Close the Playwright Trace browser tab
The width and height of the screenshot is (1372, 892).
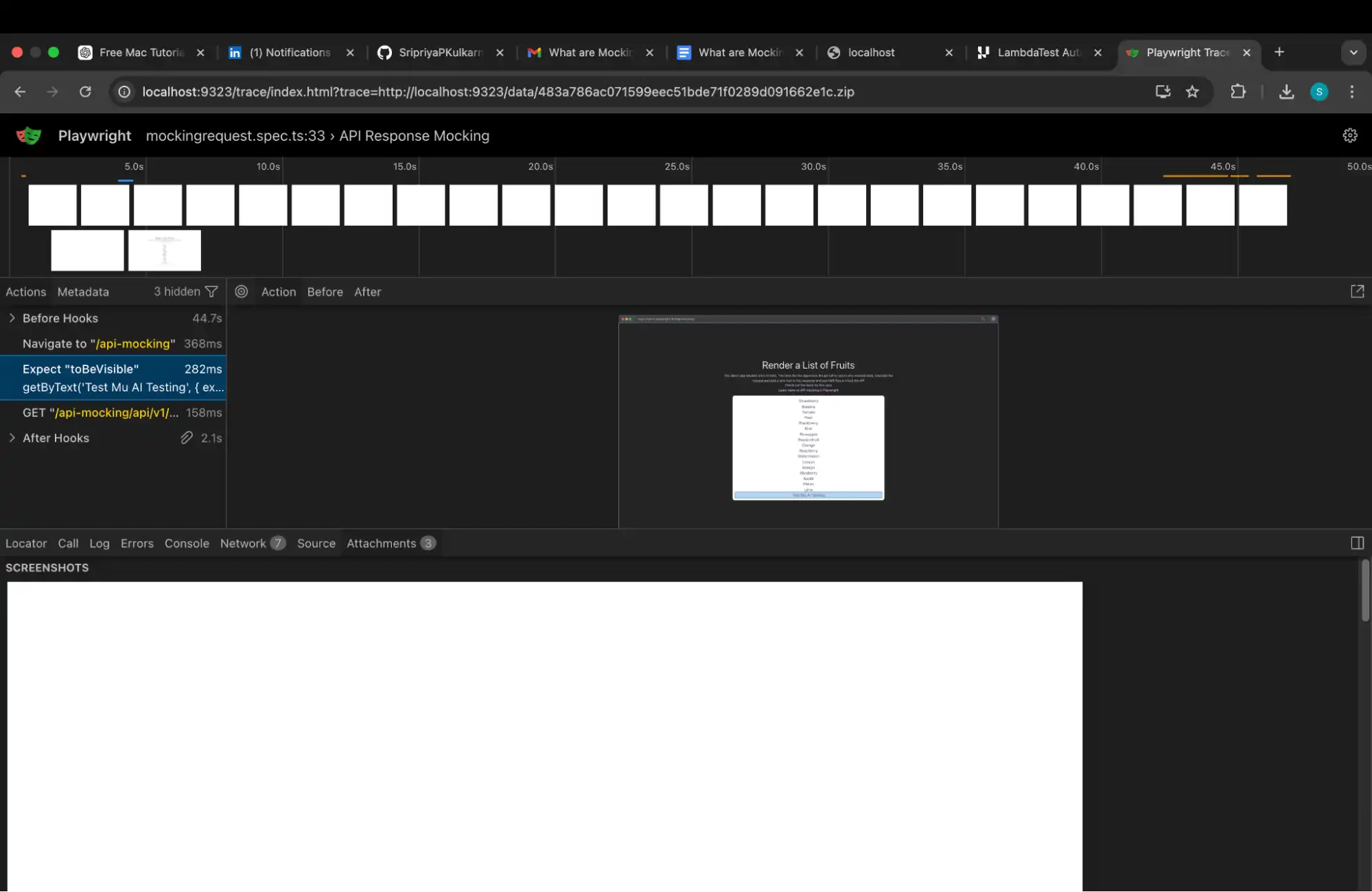[x=1246, y=52]
